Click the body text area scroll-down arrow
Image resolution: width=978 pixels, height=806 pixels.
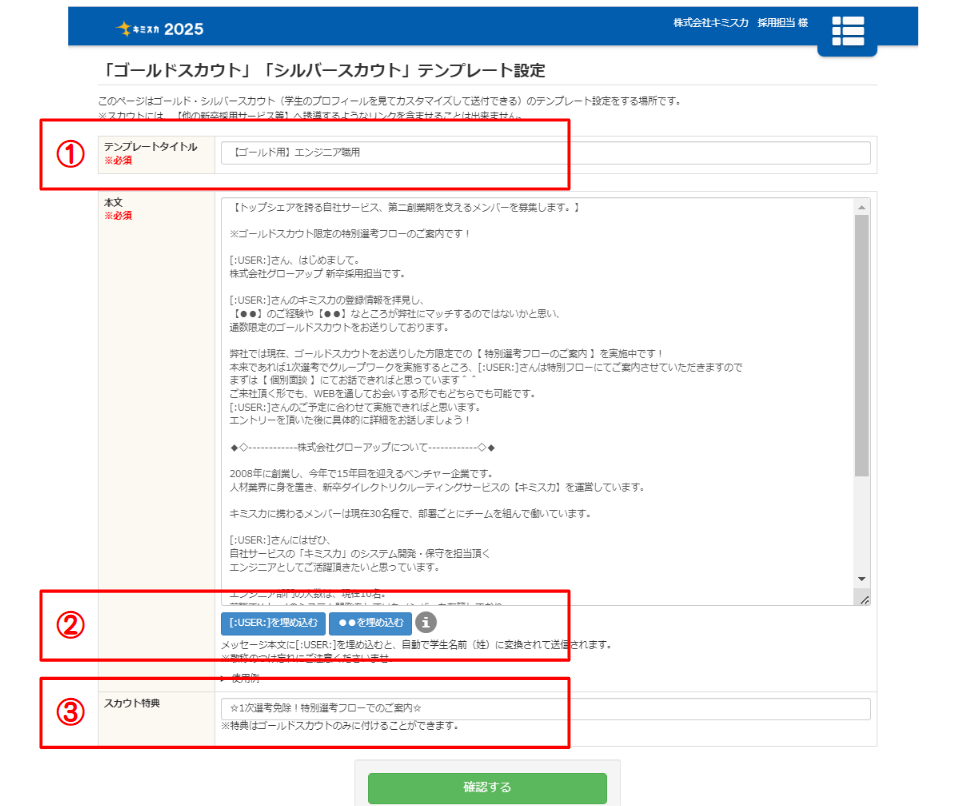tap(862, 579)
